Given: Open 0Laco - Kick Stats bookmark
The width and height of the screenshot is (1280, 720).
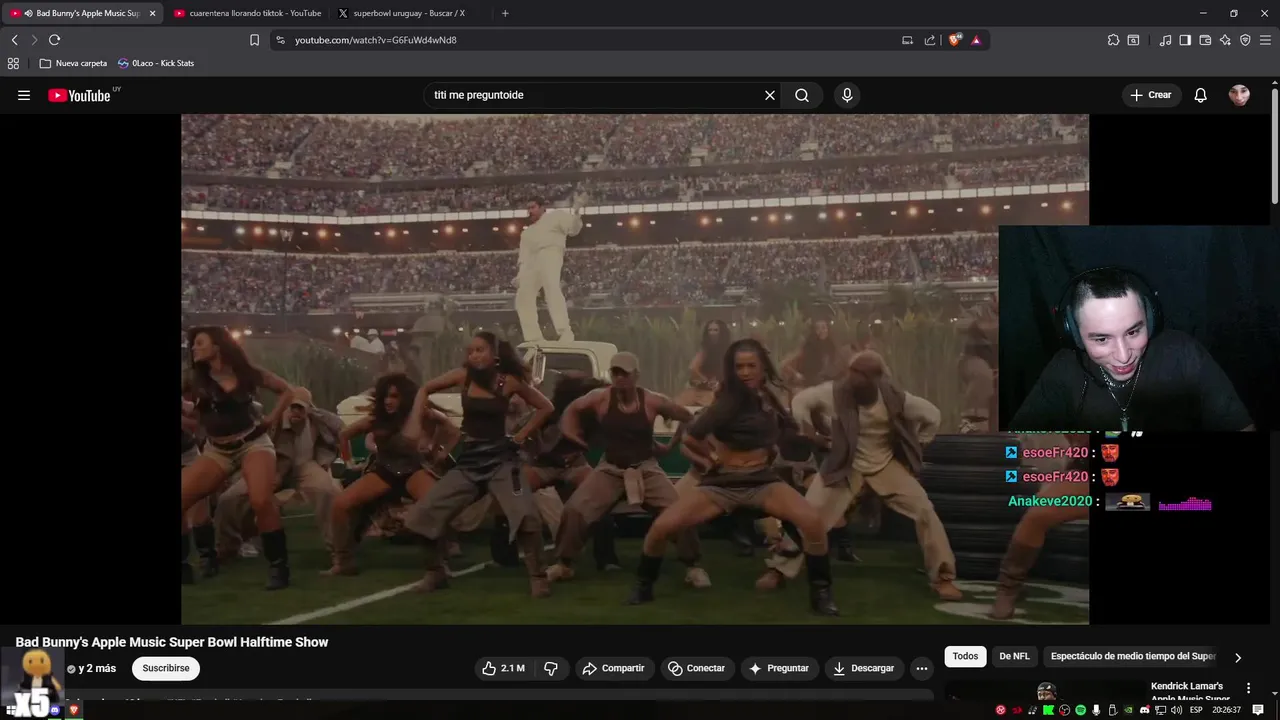Looking at the screenshot, I should click(x=156, y=63).
